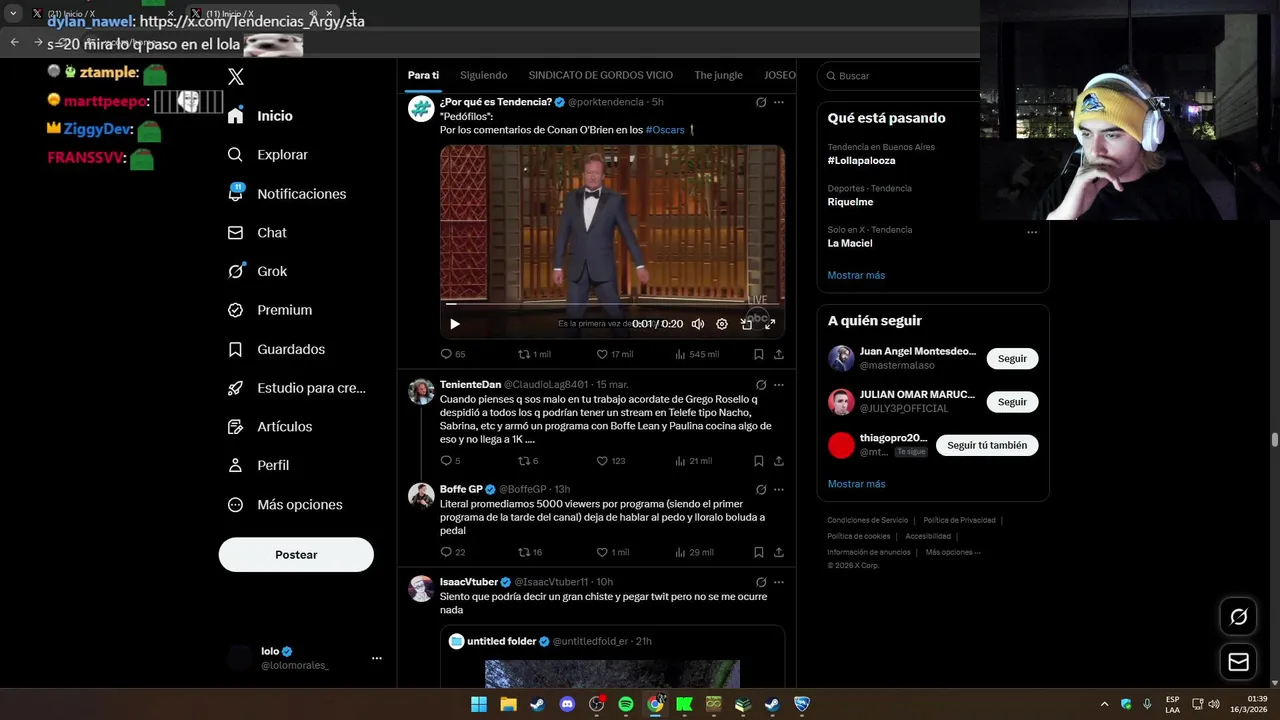This screenshot has height=720, width=1280.
Task: Like the ¿Por qué es Tendencia? post
Action: [615, 354]
